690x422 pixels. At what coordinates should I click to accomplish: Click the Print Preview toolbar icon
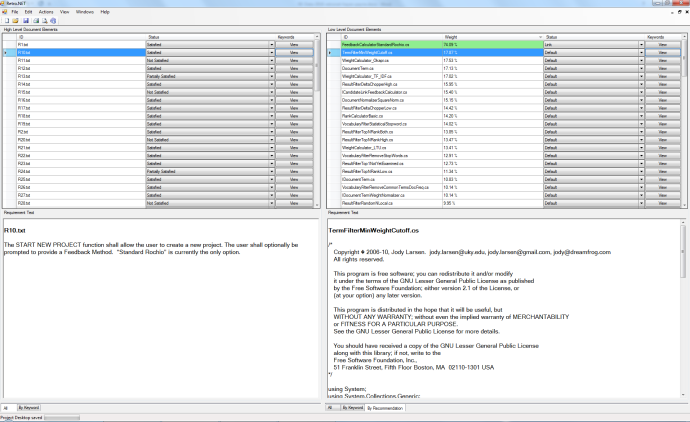coord(42,20)
